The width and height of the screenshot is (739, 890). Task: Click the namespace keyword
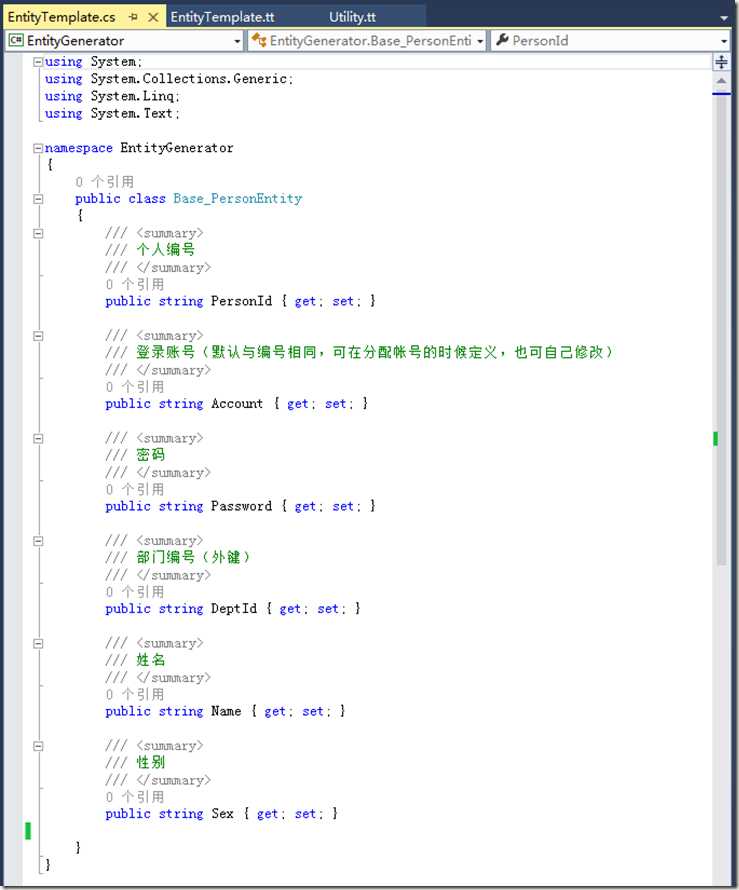pos(78,148)
